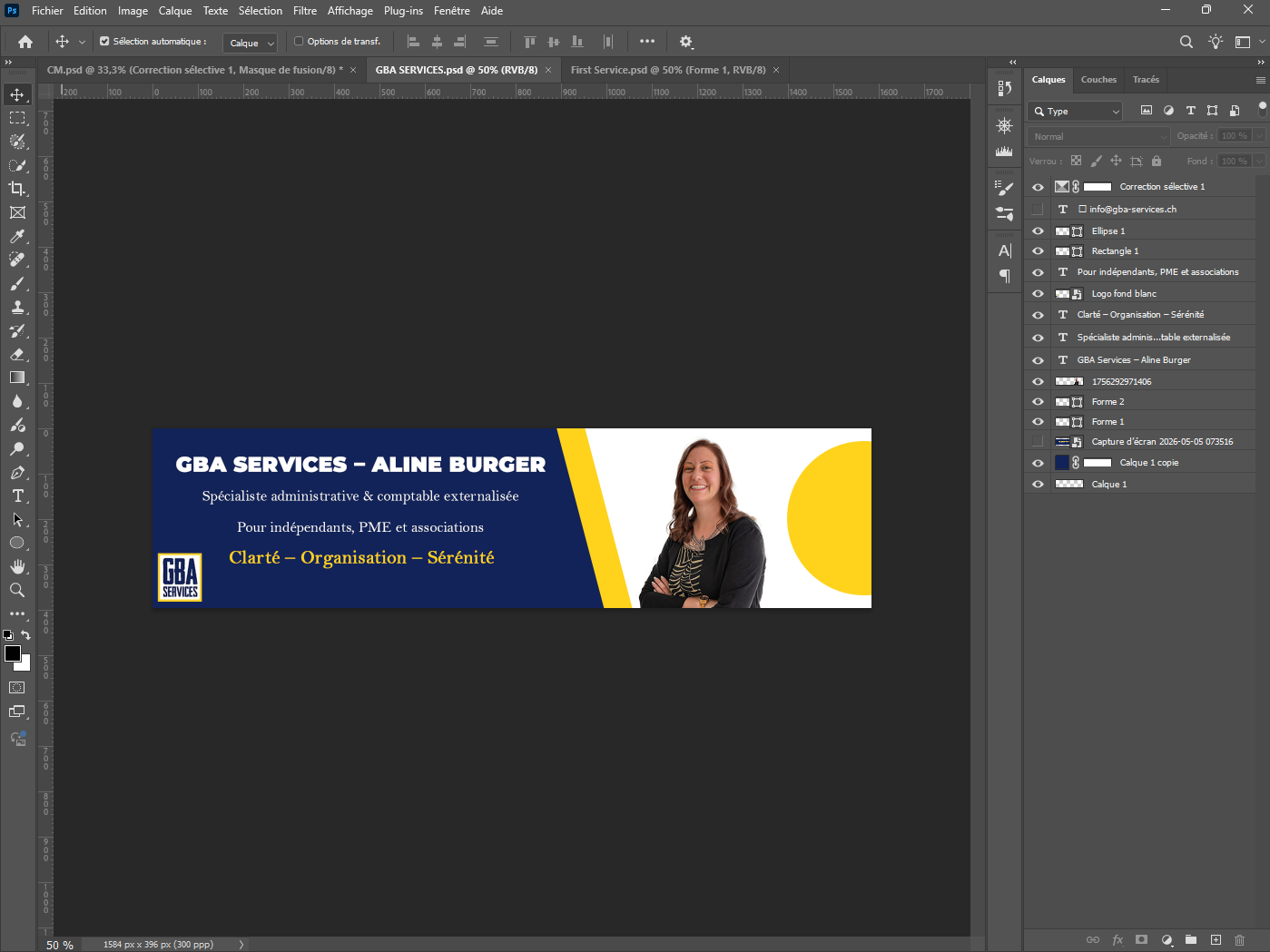
Task: Expand the more options ellipsis in options bar
Action: click(647, 42)
